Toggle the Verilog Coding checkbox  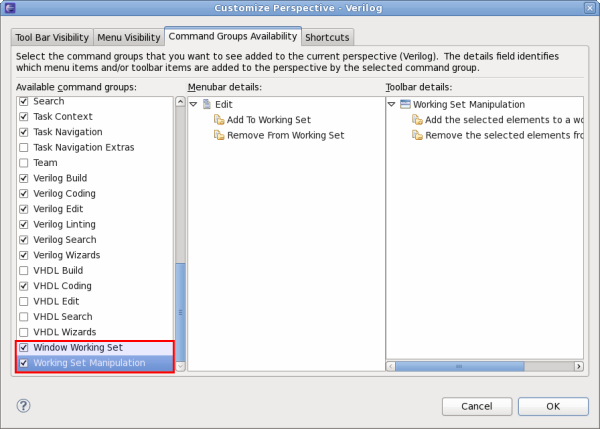[x=24, y=194]
